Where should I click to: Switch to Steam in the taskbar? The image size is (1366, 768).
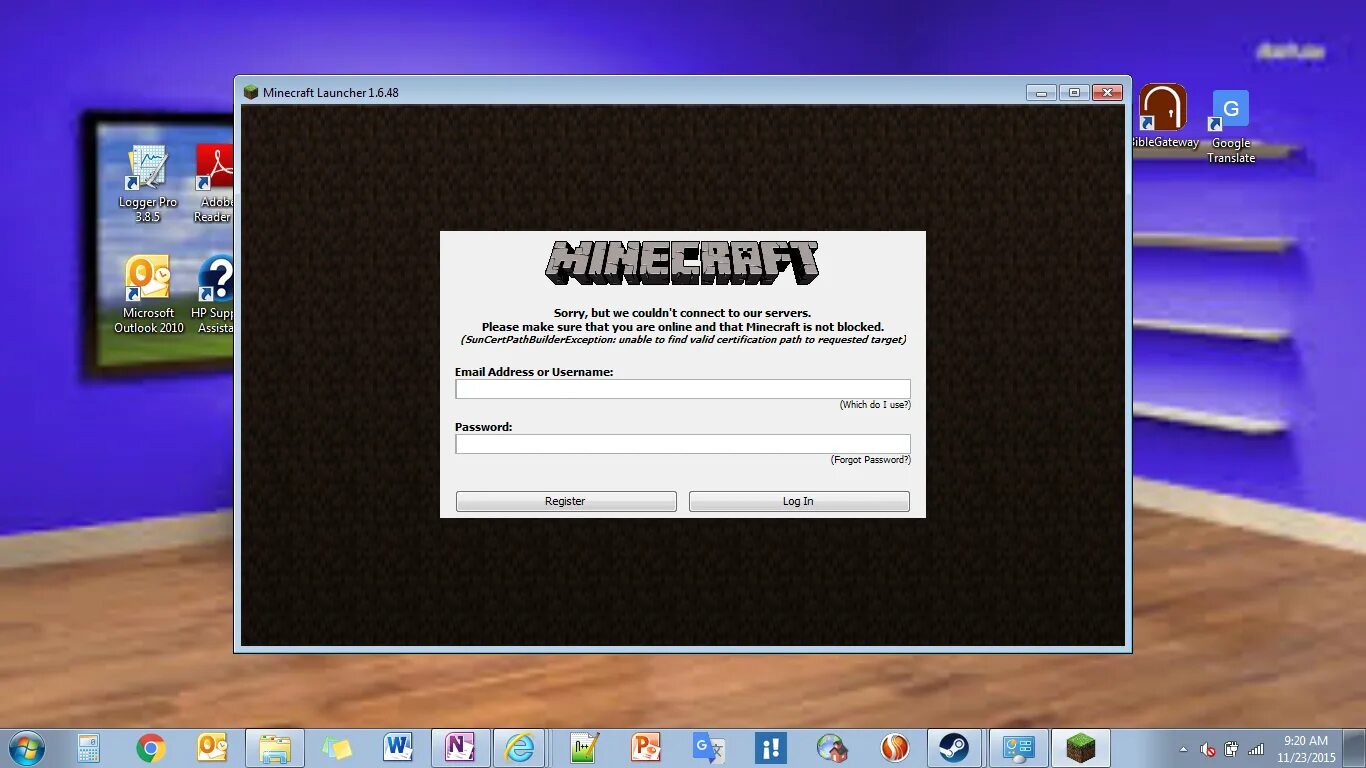coord(955,748)
